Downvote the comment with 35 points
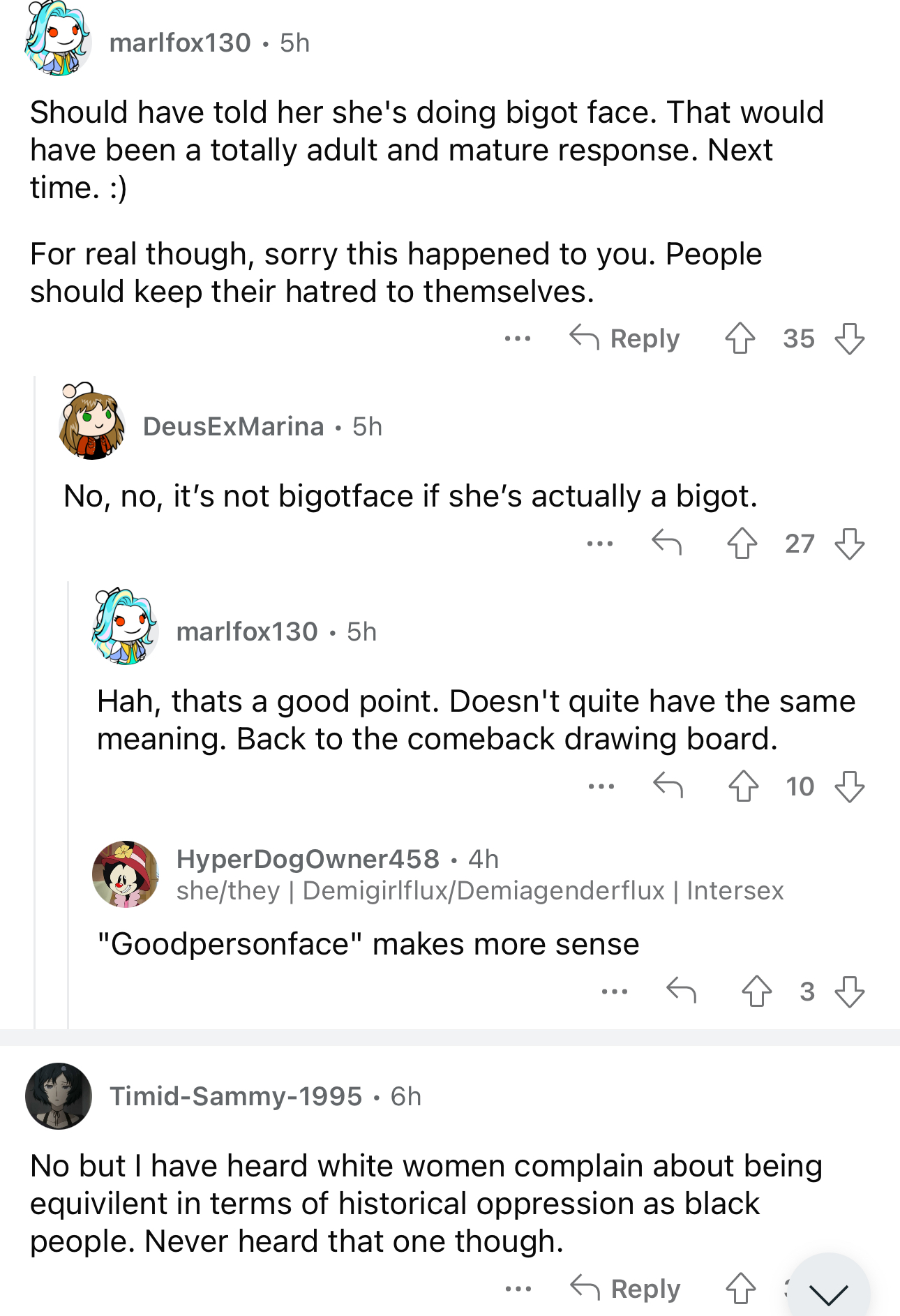 850,339
